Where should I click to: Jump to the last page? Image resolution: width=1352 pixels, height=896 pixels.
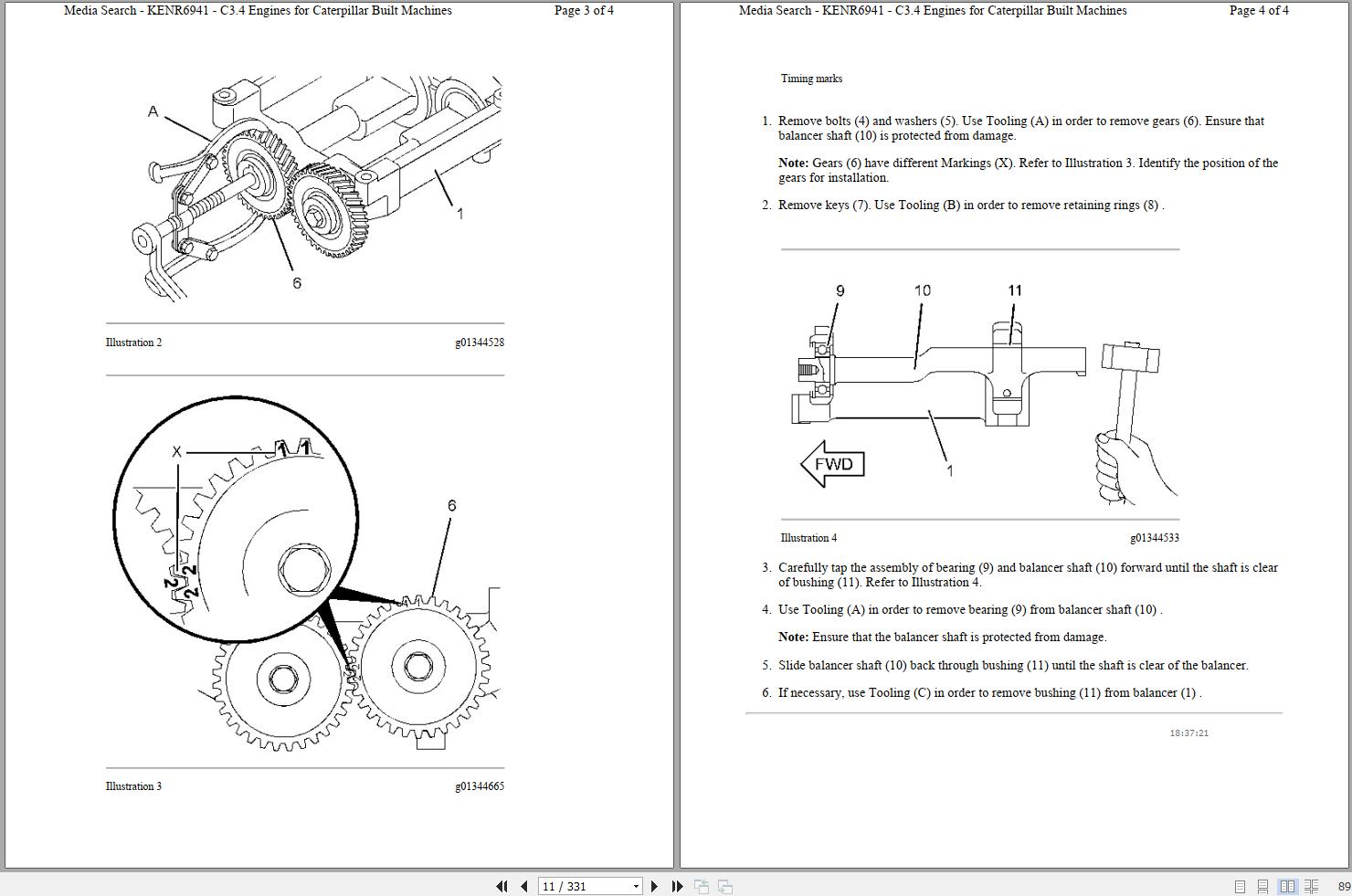tap(677, 886)
